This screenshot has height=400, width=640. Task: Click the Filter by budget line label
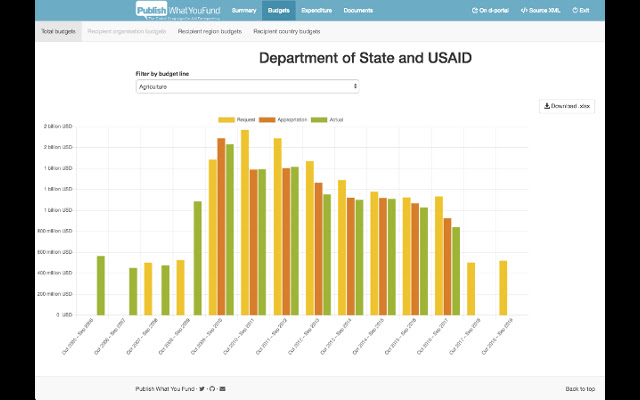162,74
